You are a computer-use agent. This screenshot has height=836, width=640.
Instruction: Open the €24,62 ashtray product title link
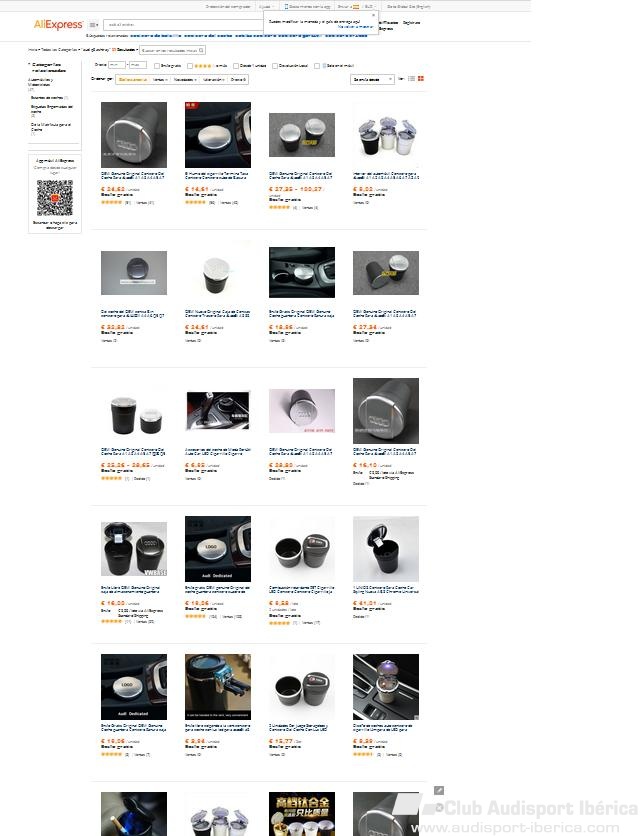click(133, 176)
